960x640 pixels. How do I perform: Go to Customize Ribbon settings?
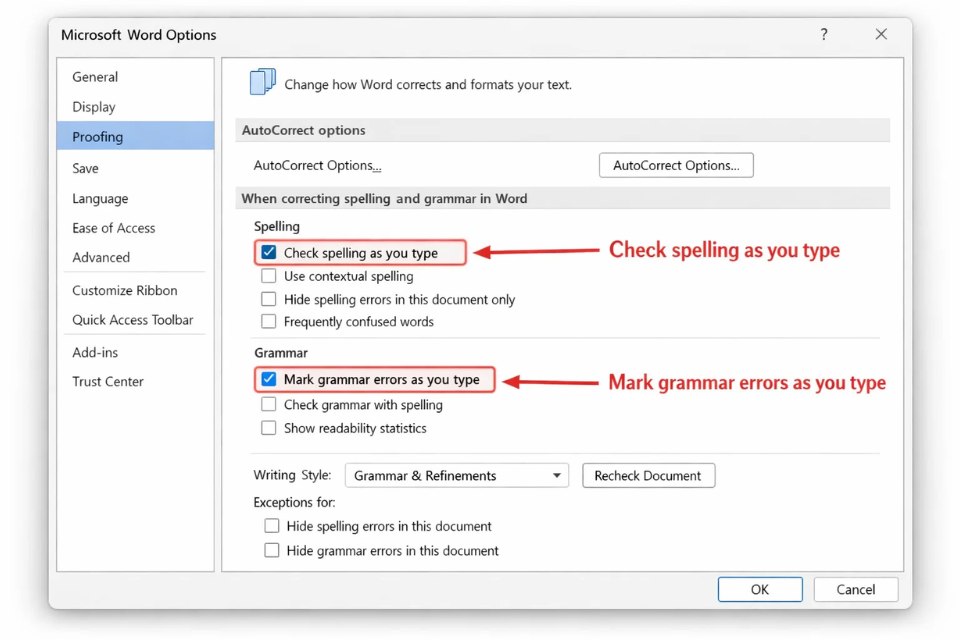(125, 290)
